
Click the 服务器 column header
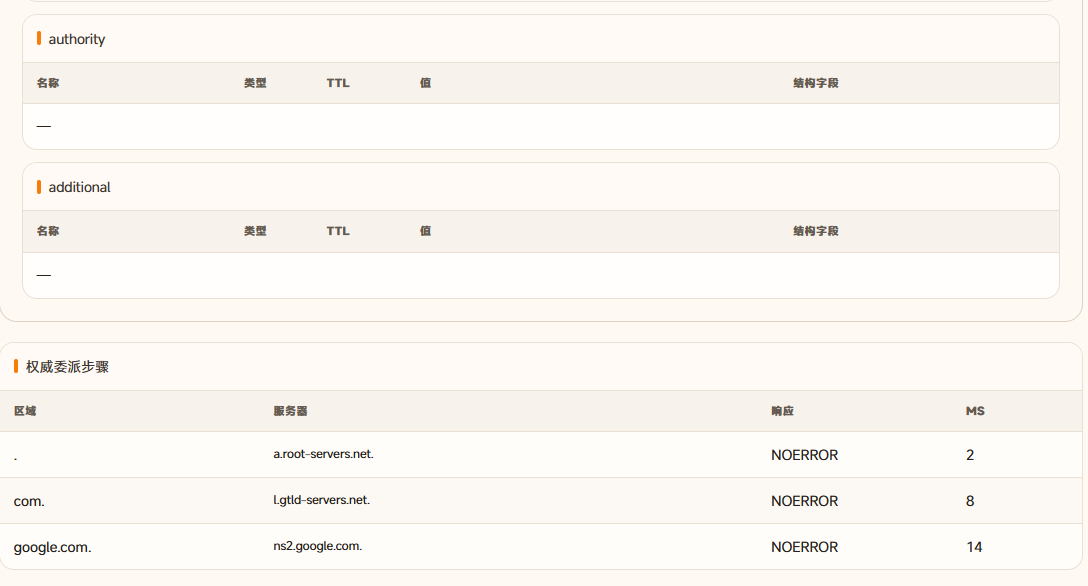tap(290, 411)
